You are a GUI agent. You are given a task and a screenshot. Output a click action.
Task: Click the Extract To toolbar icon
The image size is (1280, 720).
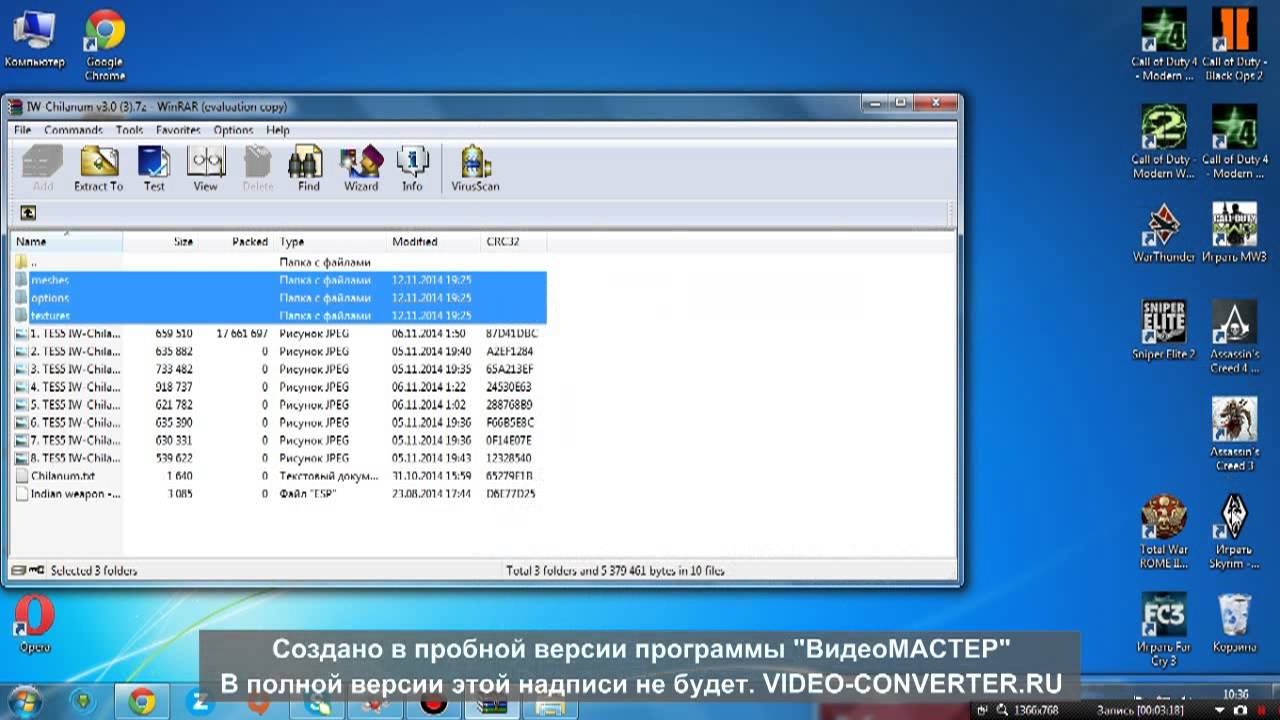[98, 168]
